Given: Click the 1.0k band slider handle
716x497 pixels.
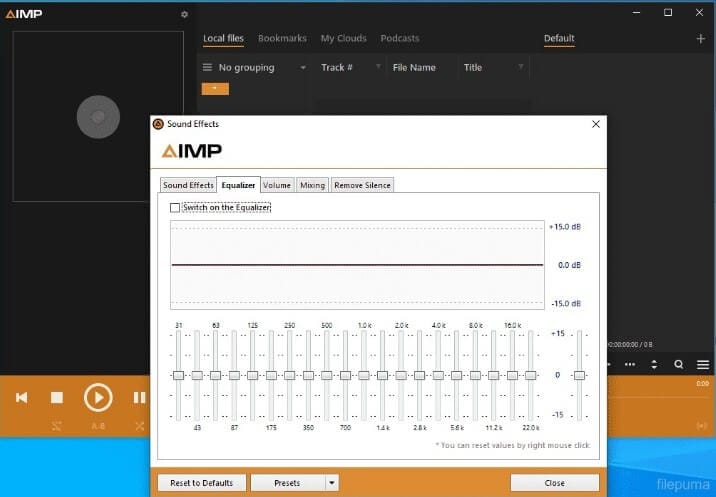Looking at the screenshot, I should pyautogui.click(x=364, y=375).
